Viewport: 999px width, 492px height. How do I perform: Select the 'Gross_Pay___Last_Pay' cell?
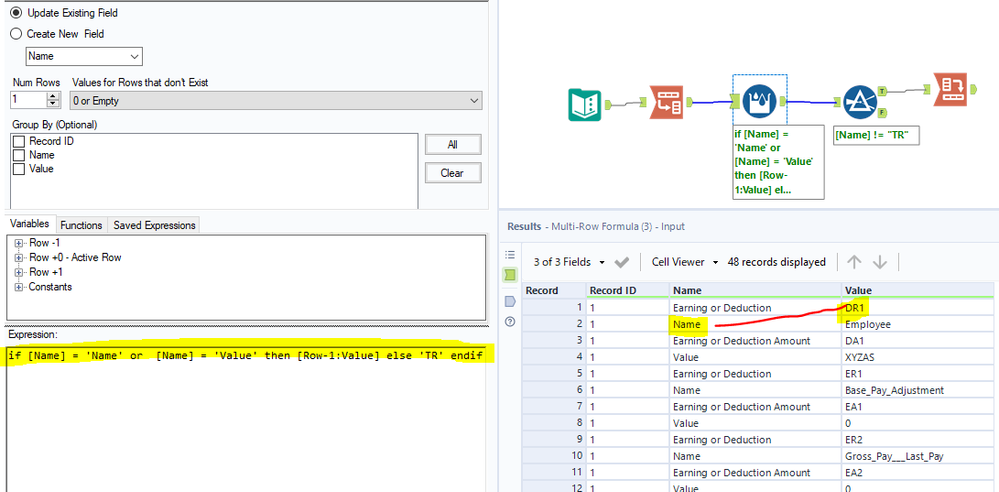[917, 456]
